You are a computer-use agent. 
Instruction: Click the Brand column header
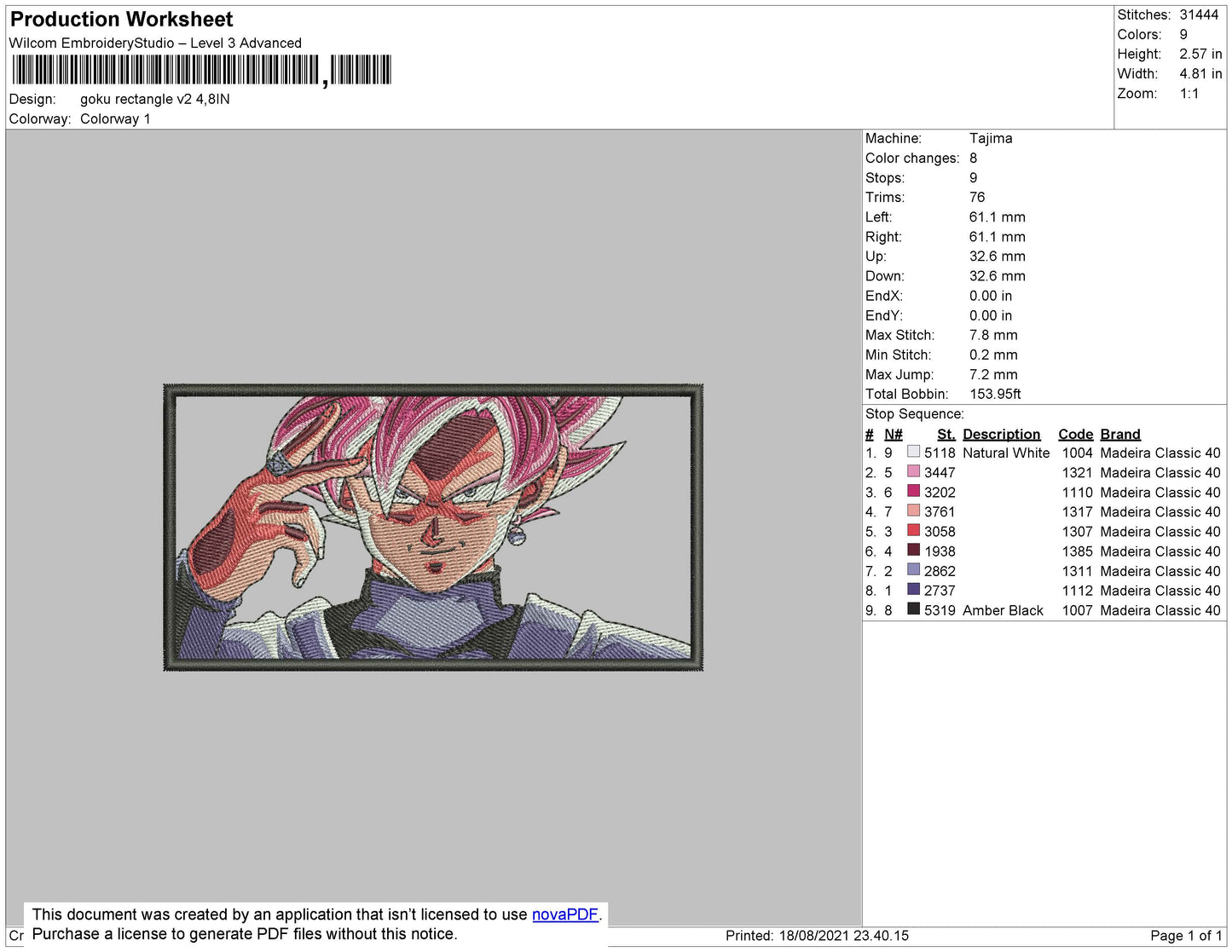click(1119, 434)
